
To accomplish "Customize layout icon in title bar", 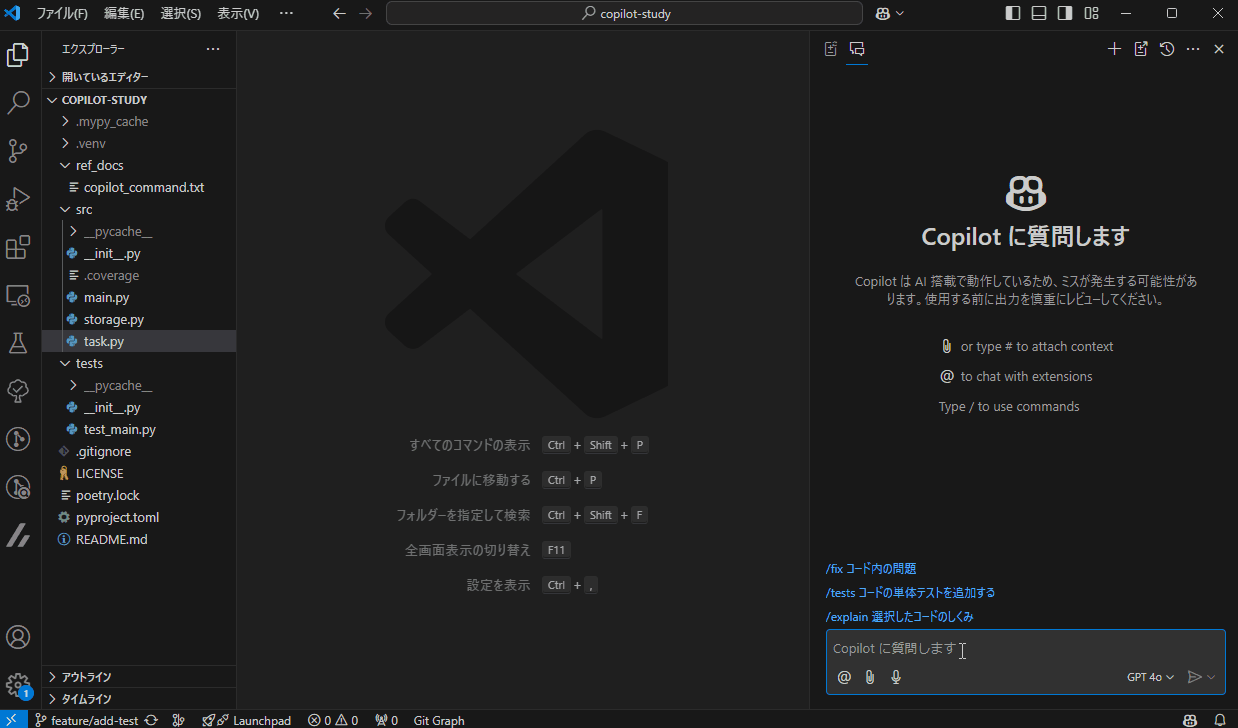I will tap(1091, 14).
